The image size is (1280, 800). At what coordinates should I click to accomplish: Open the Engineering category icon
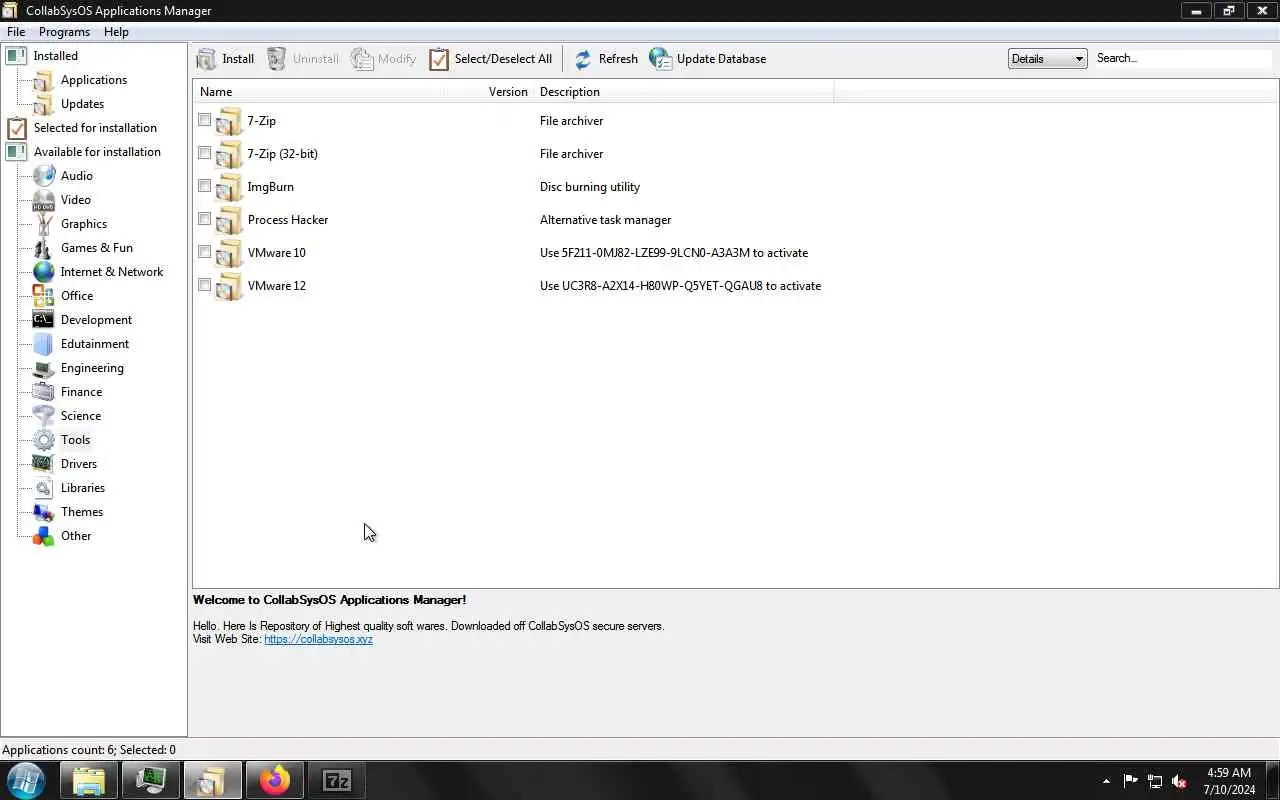44,368
